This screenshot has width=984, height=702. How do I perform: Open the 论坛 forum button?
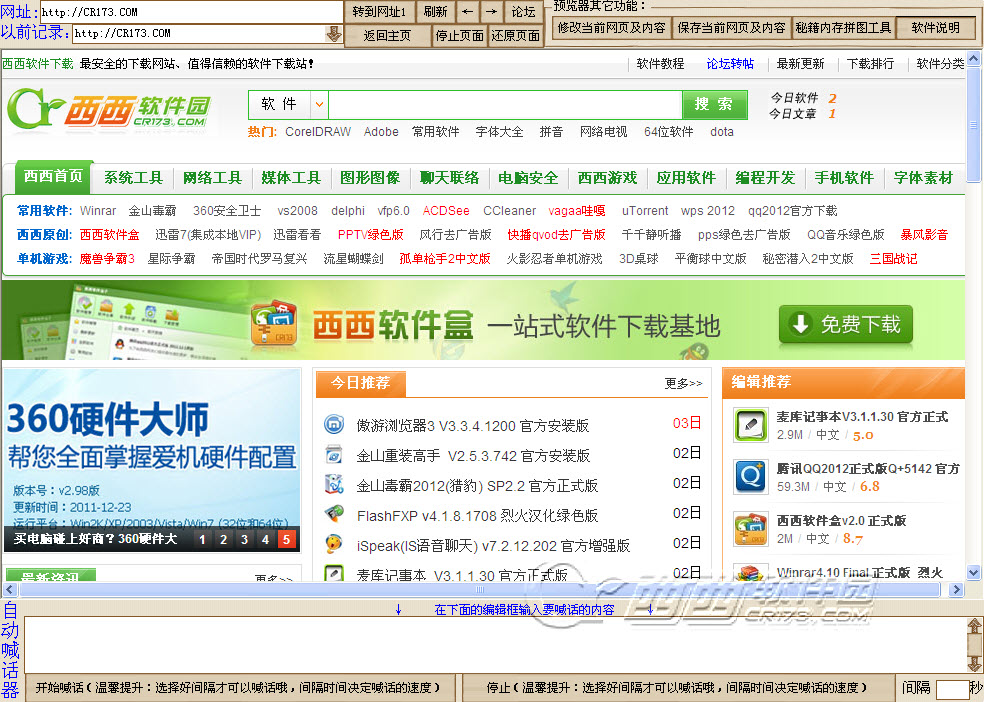pyautogui.click(x=523, y=12)
